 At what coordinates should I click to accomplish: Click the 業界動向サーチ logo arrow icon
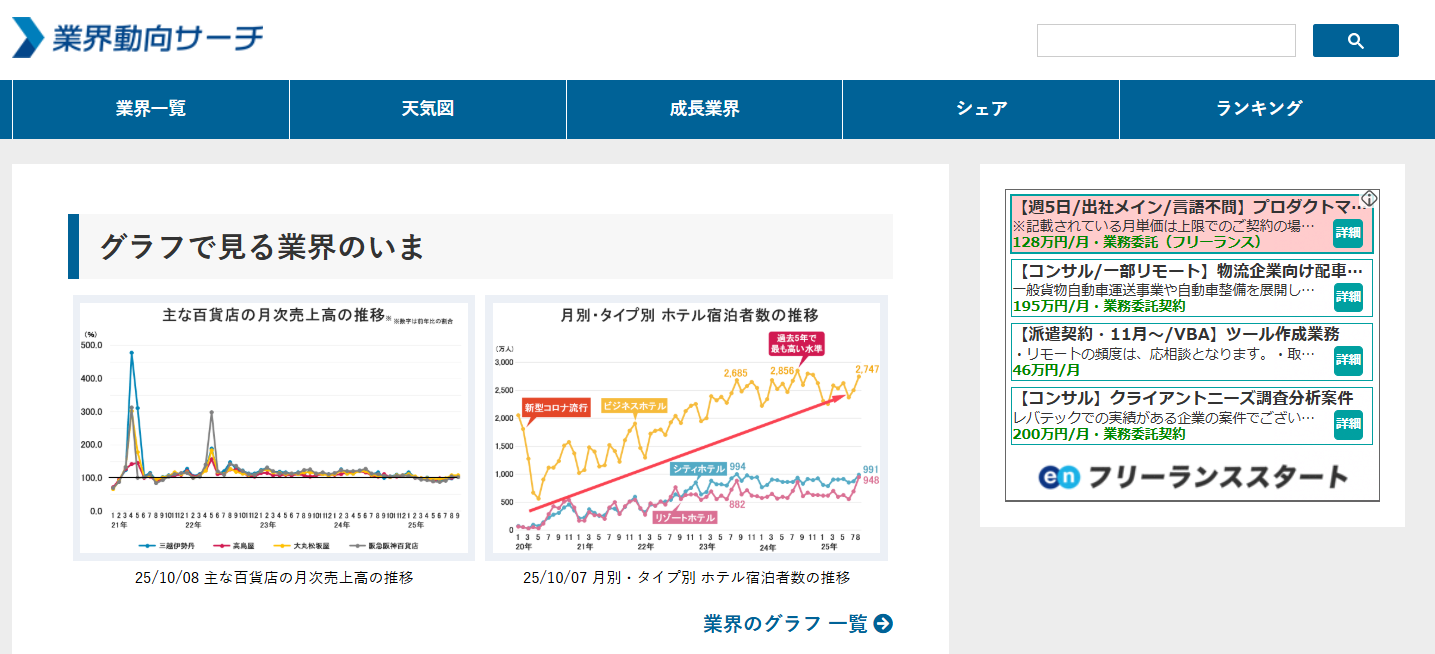tap(30, 38)
